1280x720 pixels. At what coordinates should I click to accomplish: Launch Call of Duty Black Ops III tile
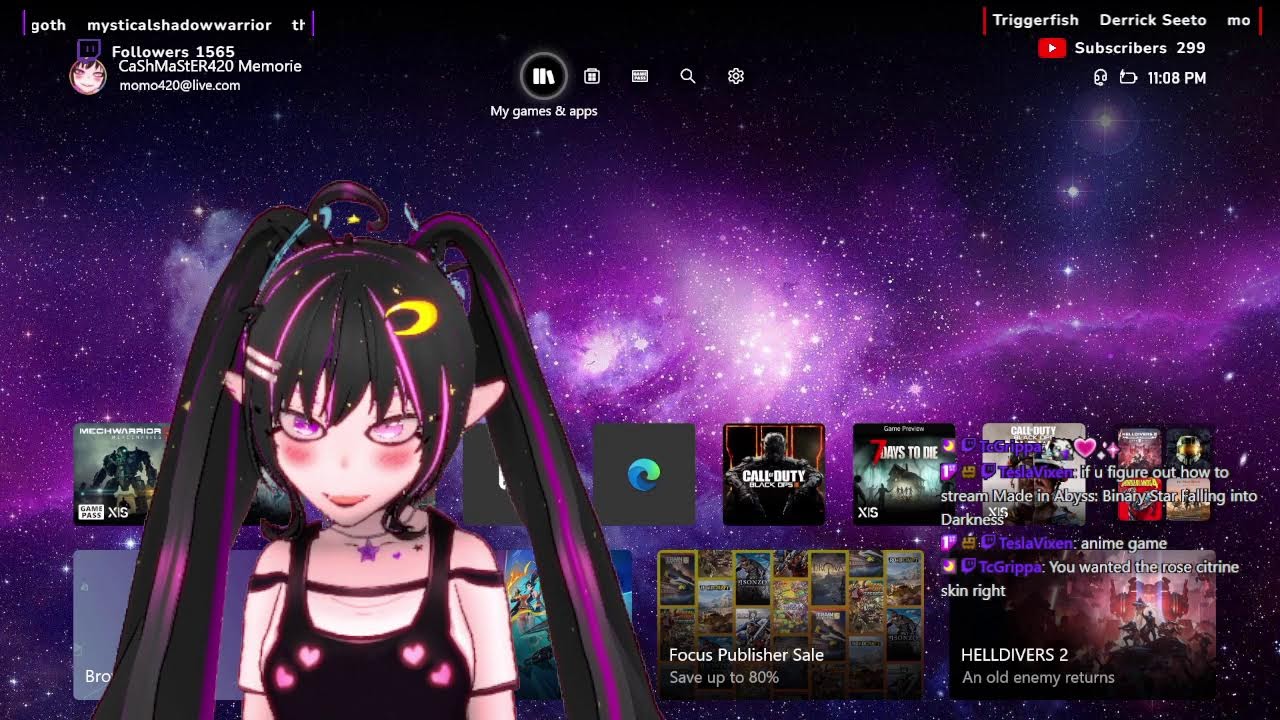(774, 474)
